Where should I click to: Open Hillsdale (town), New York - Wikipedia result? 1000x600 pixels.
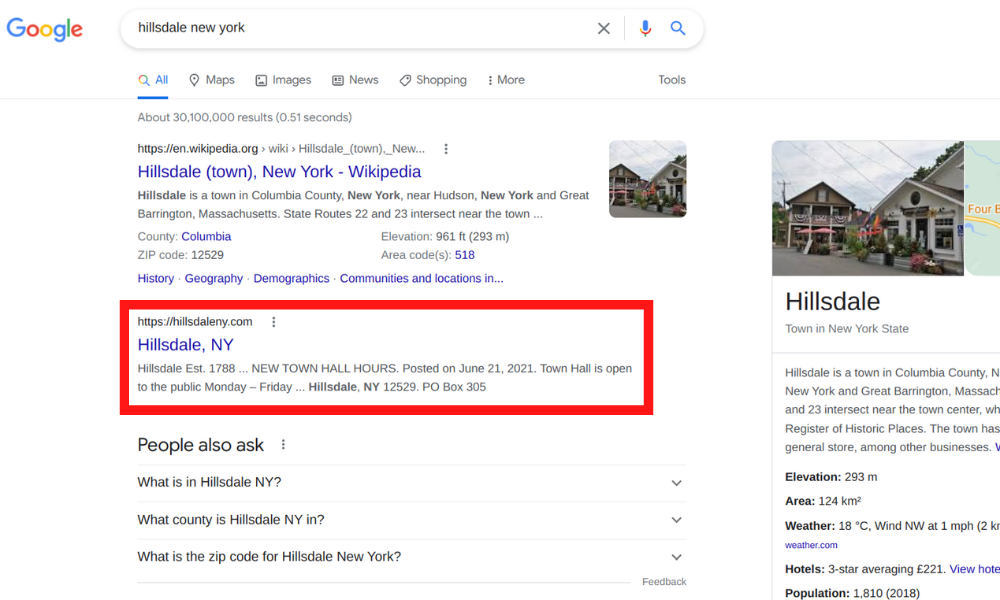pos(279,172)
